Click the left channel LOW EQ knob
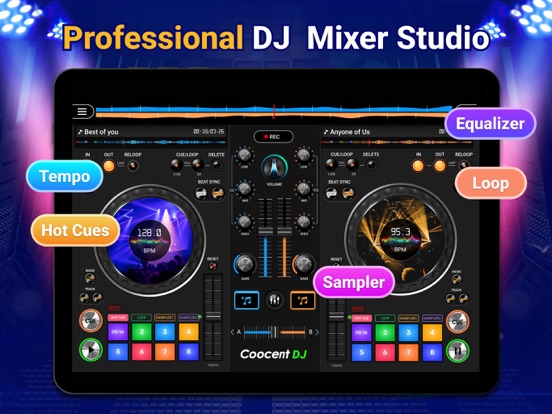 244,155
